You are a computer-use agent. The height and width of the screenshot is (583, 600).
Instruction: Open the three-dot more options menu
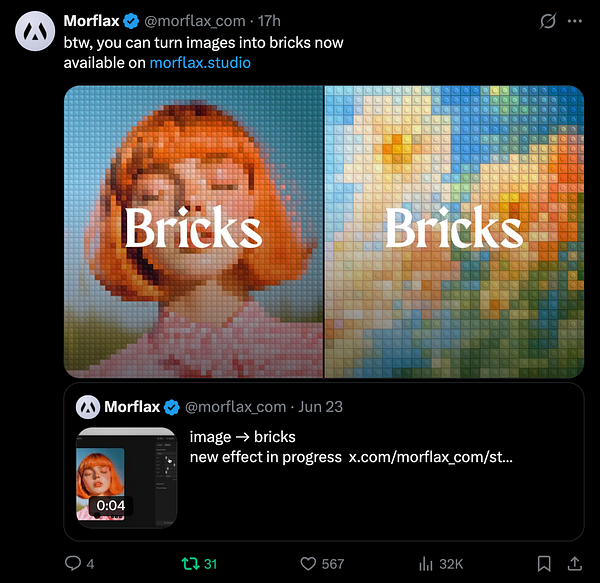pos(575,21)
